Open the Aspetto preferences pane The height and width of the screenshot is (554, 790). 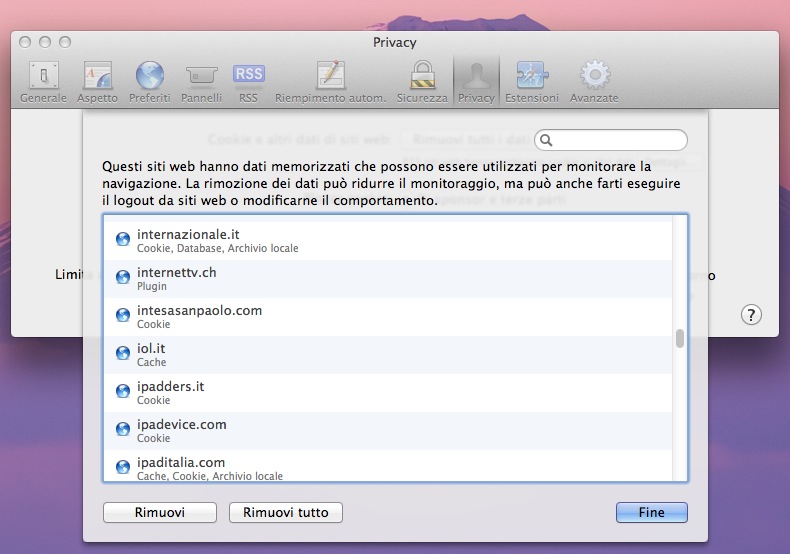97,83
